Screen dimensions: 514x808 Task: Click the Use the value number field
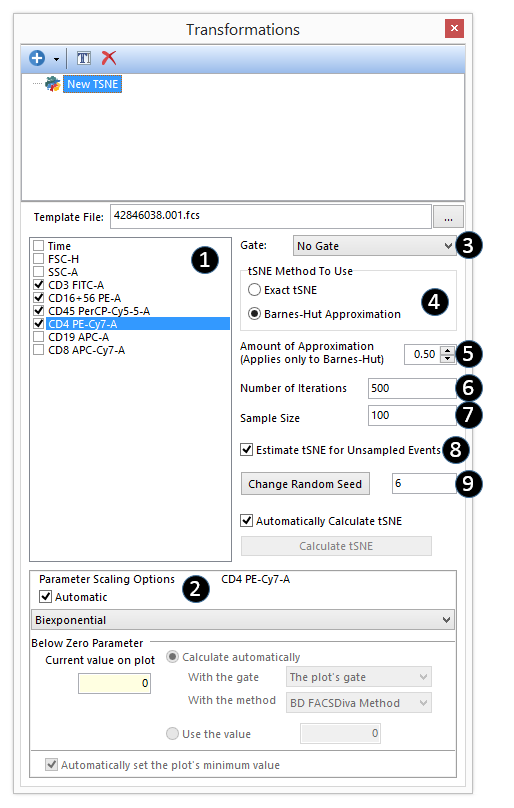pyautogui.click(x=340, y=733)
